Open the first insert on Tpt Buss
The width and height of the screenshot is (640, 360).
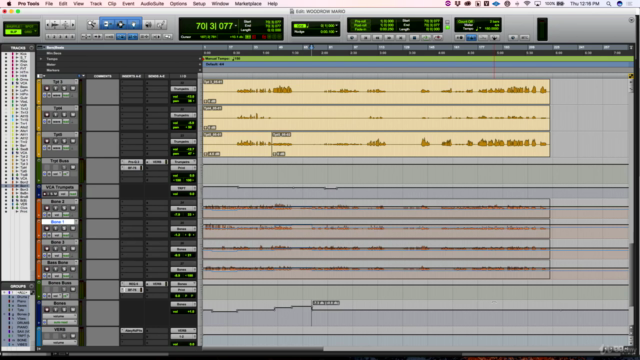pyautogui.click(x=132, y=162)
